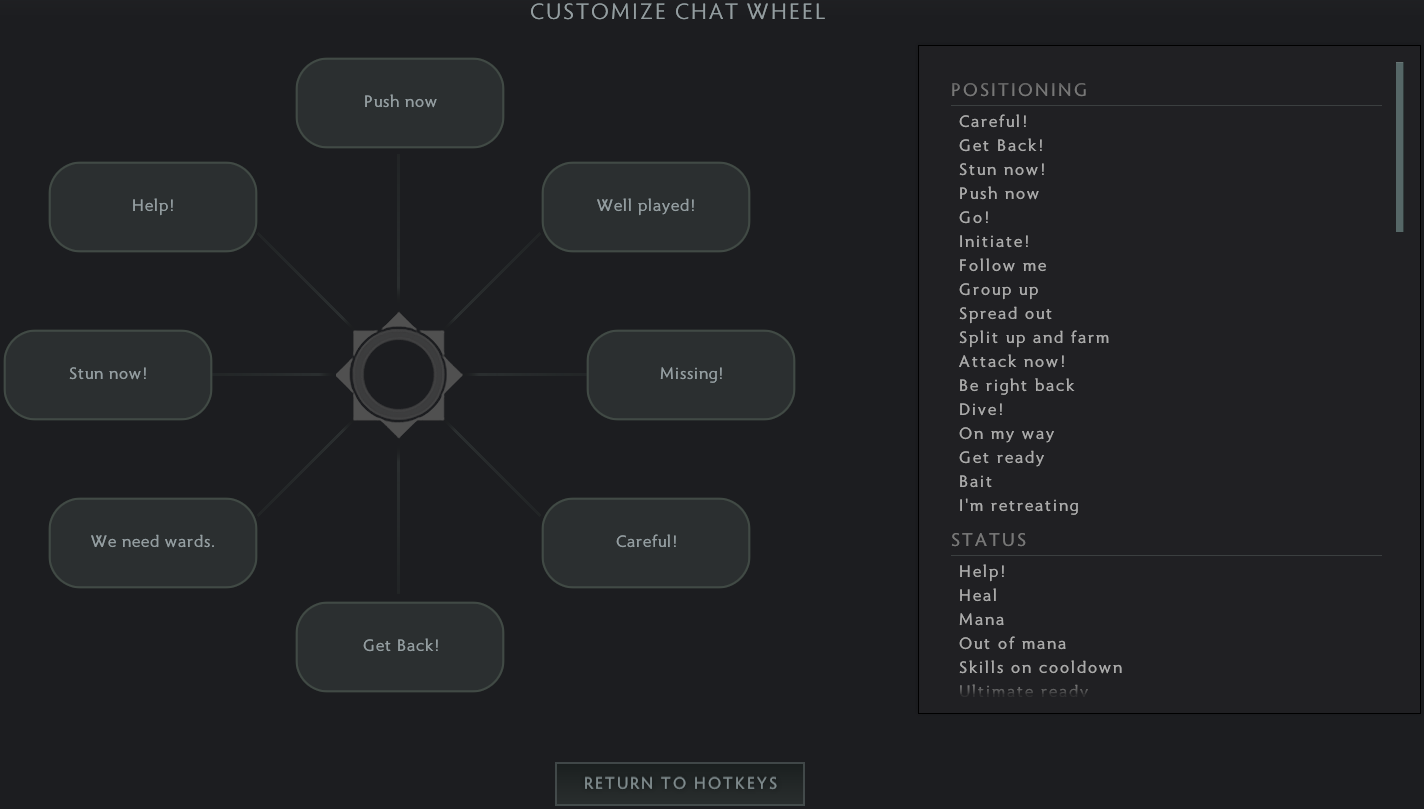The width and height of the screenshot is (1424, 809).
Task: Click the Positioning section header
Action: point(1019,90)
